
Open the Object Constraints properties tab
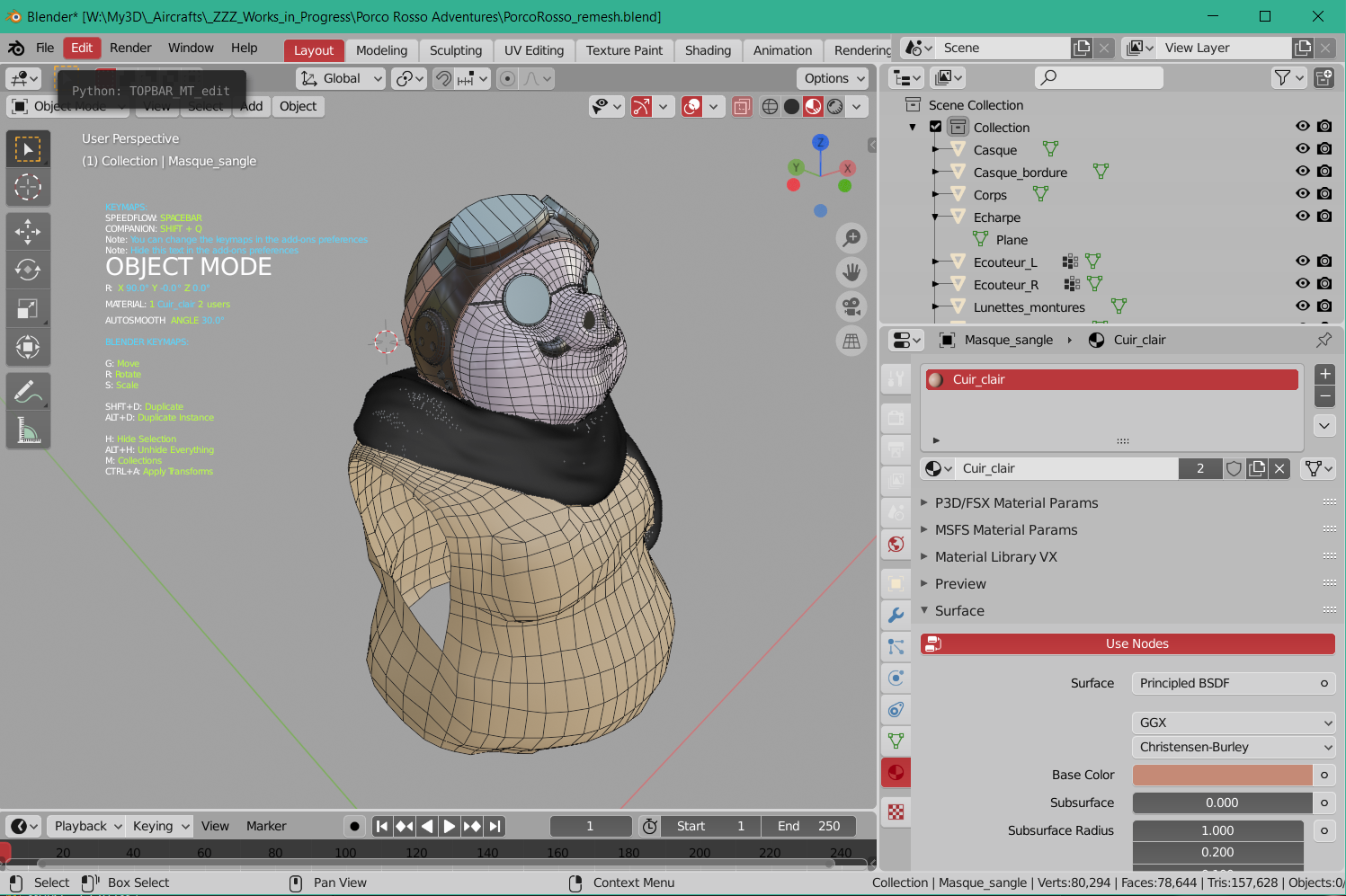(896, 710)
